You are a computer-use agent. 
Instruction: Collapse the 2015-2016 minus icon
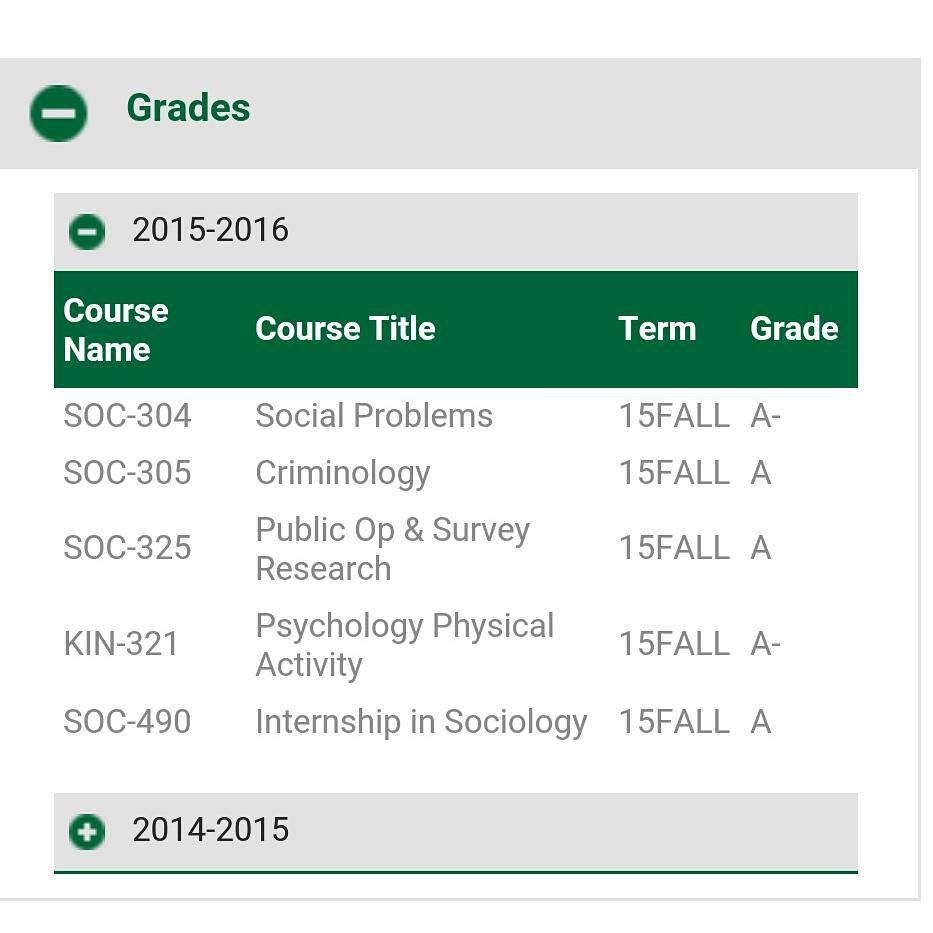click(87, 231)
